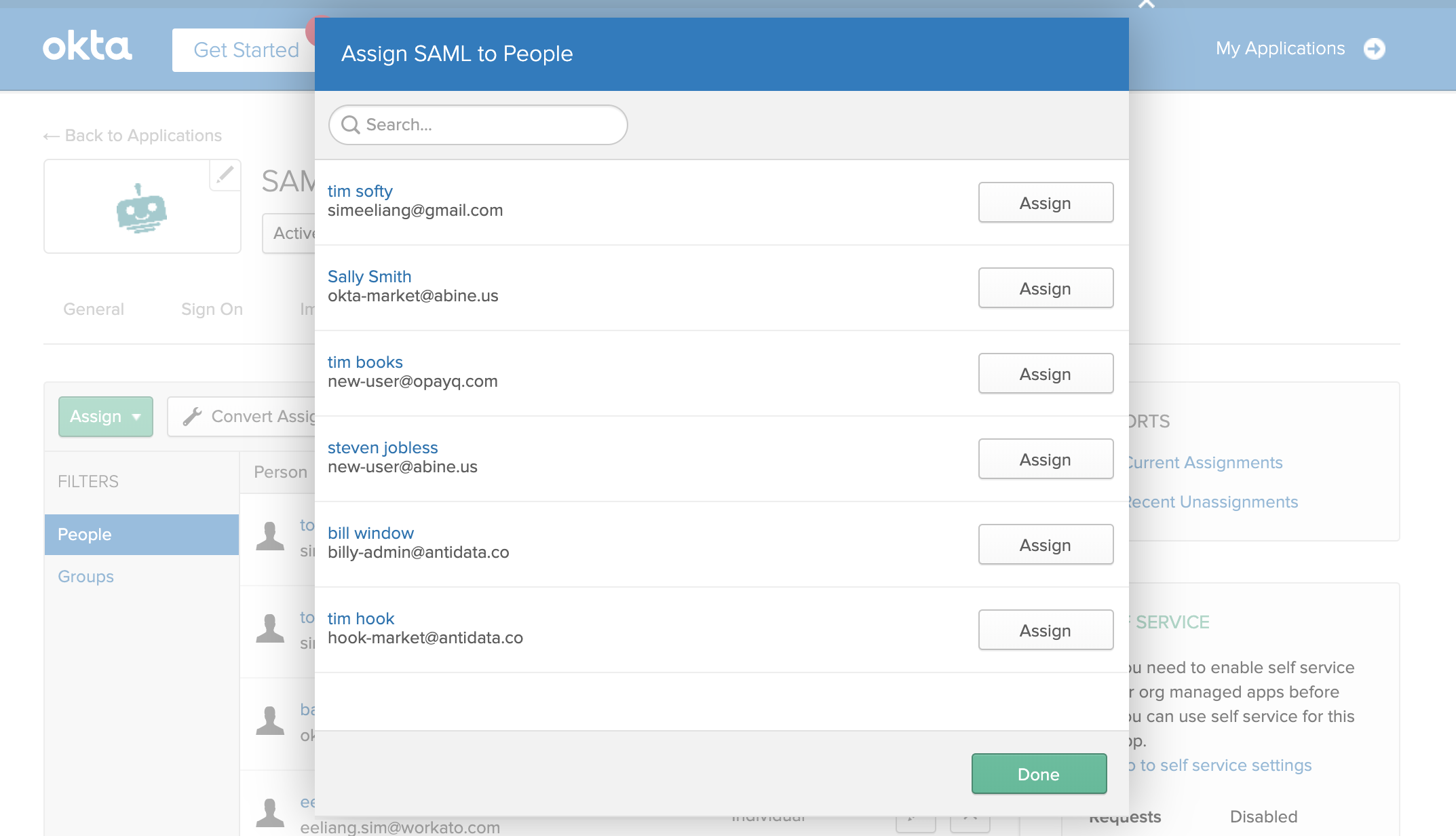1456x836 pixels.
Task: Click the My Applications arrow icon
Action: click(x=1375, y=49)
